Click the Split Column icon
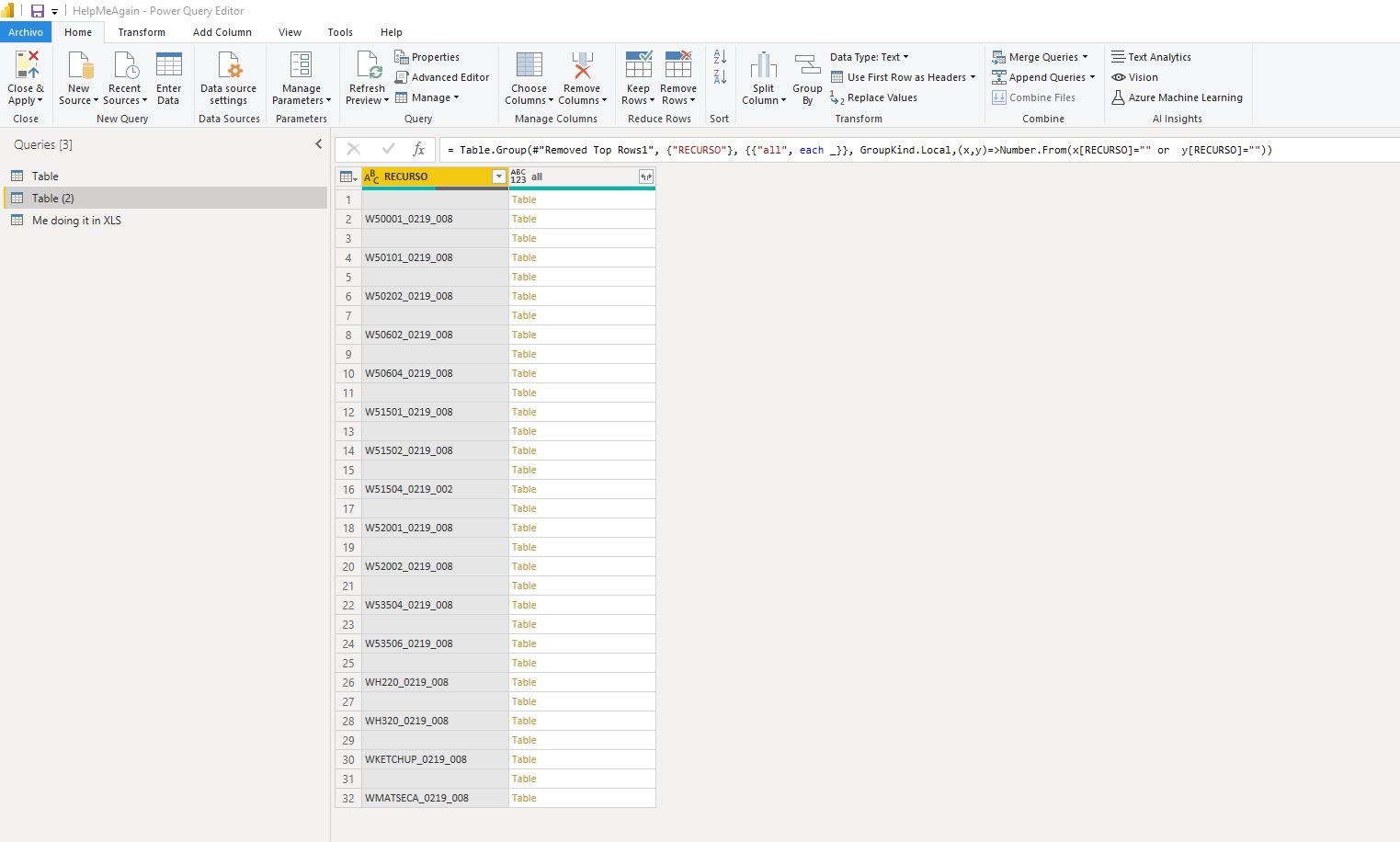The image size is (1400, 842). coord(764,66)
